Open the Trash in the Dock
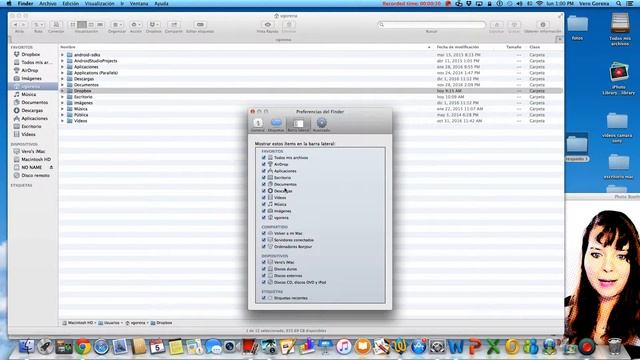This screenshot has width=640, height=360. click(x=614, y=347)
